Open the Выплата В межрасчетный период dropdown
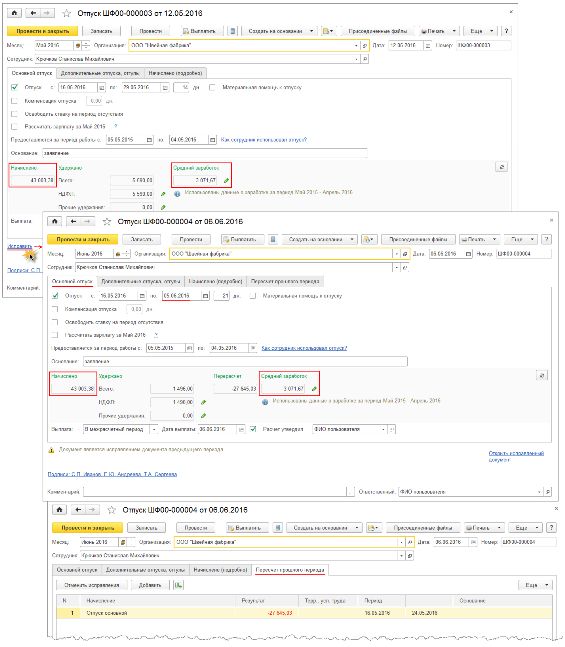This screenshot has width=565, height=647. (154, 430)
